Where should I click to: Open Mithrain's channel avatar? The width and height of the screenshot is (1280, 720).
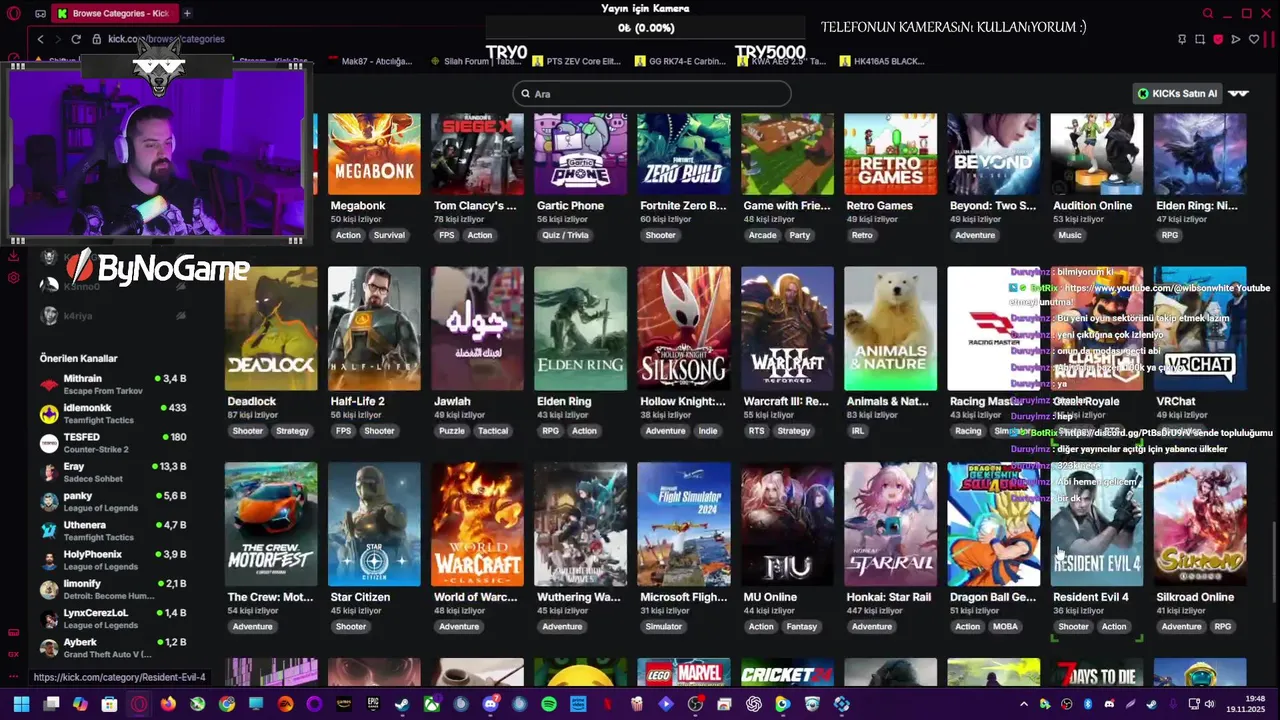[x=49, y=385]
